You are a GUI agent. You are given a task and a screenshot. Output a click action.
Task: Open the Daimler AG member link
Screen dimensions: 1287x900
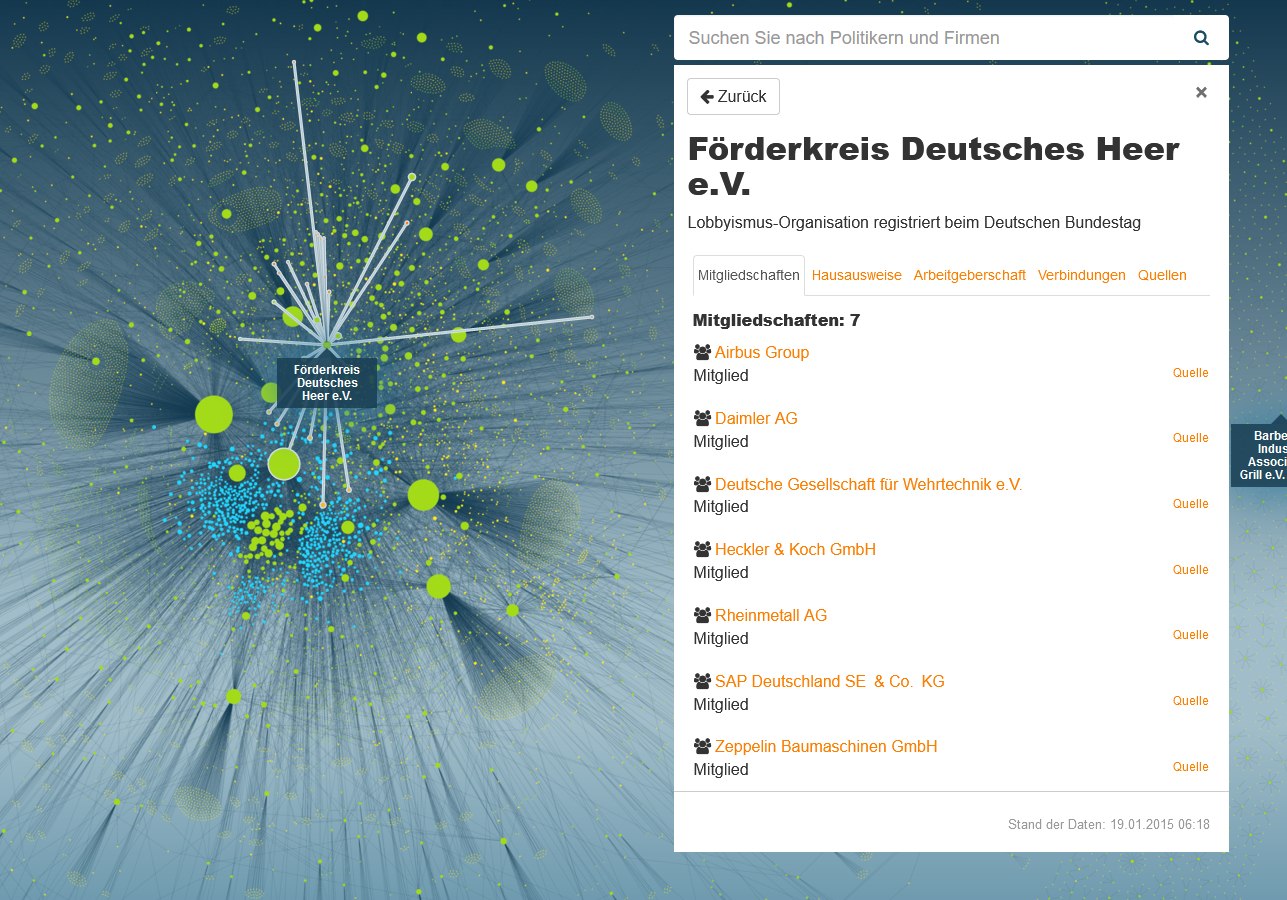tap(756, 418)
